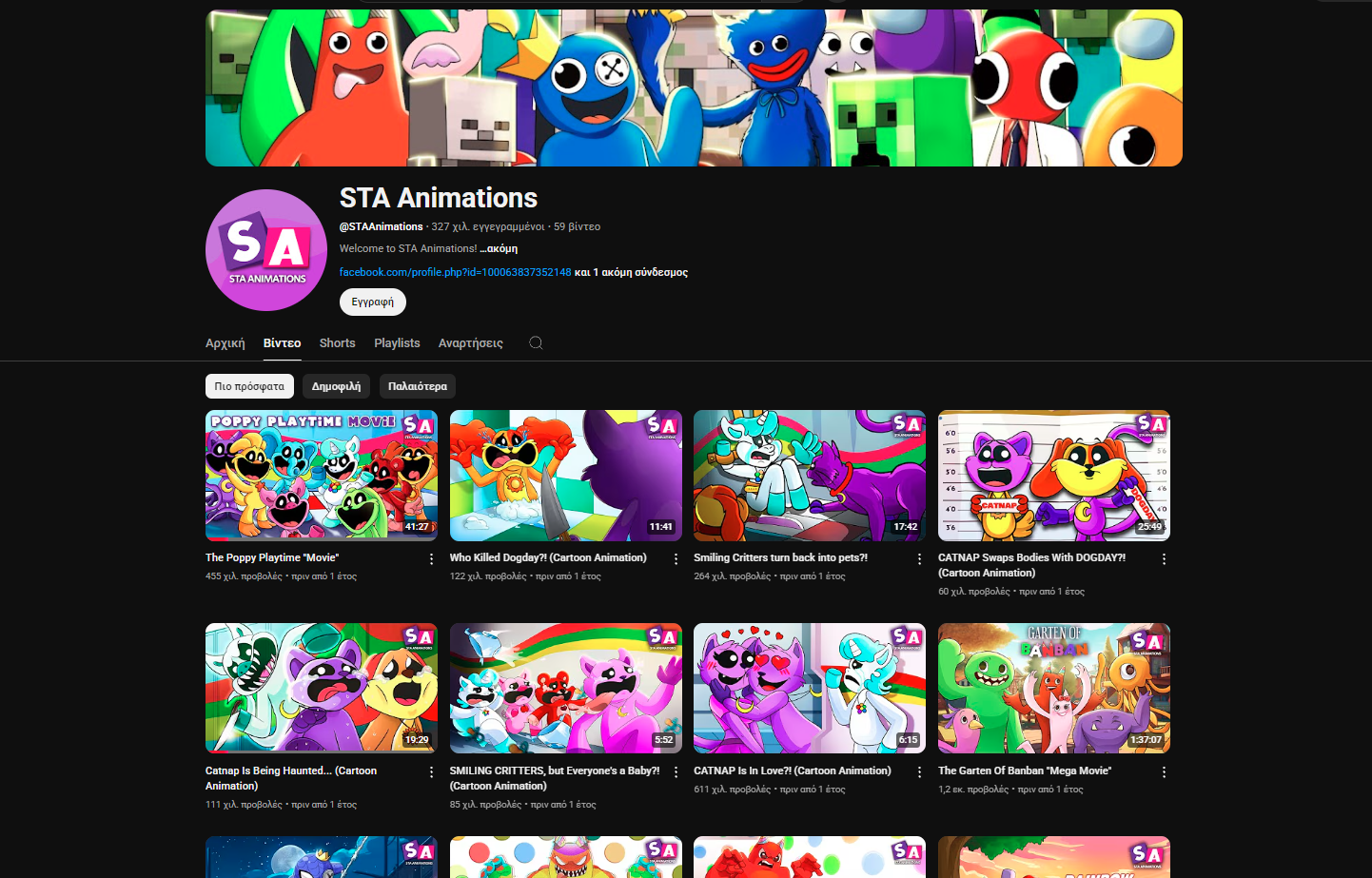Click the @STAAnimations channel handle
The width and height of the screenshot is (1372, 878).
point(382,226)
